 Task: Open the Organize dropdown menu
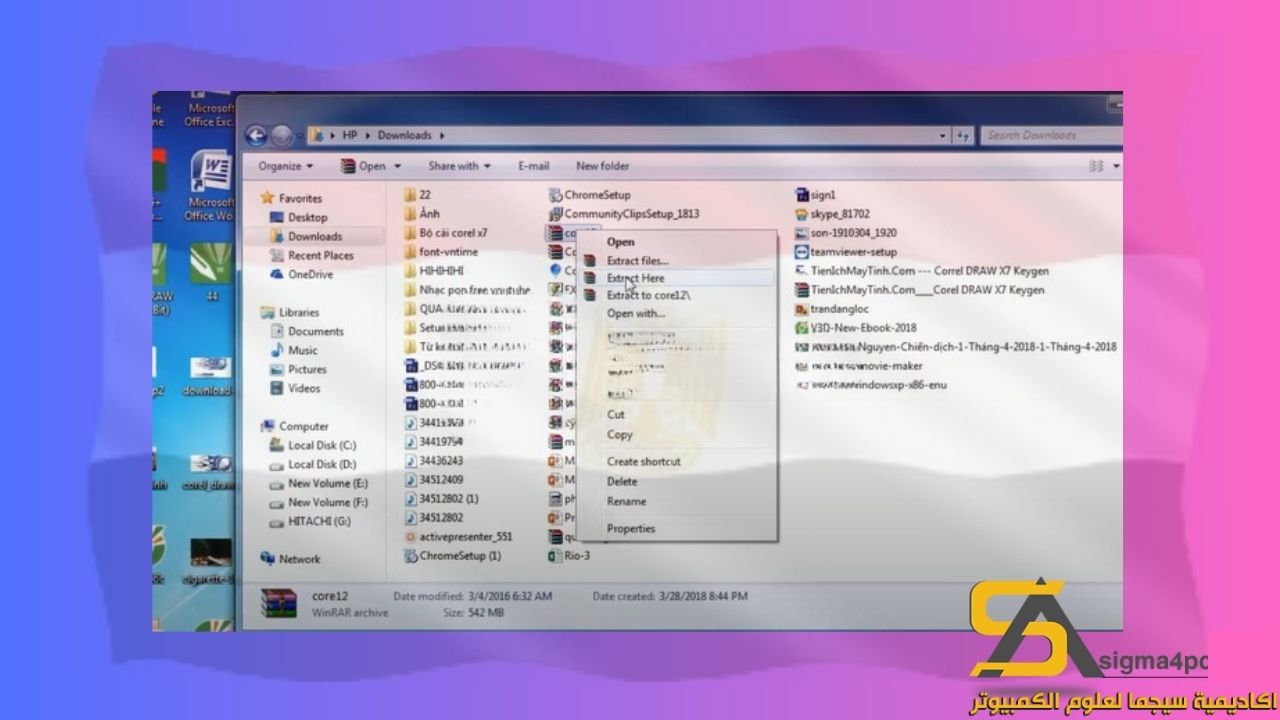pyautogui.click(x=285, y=166)
